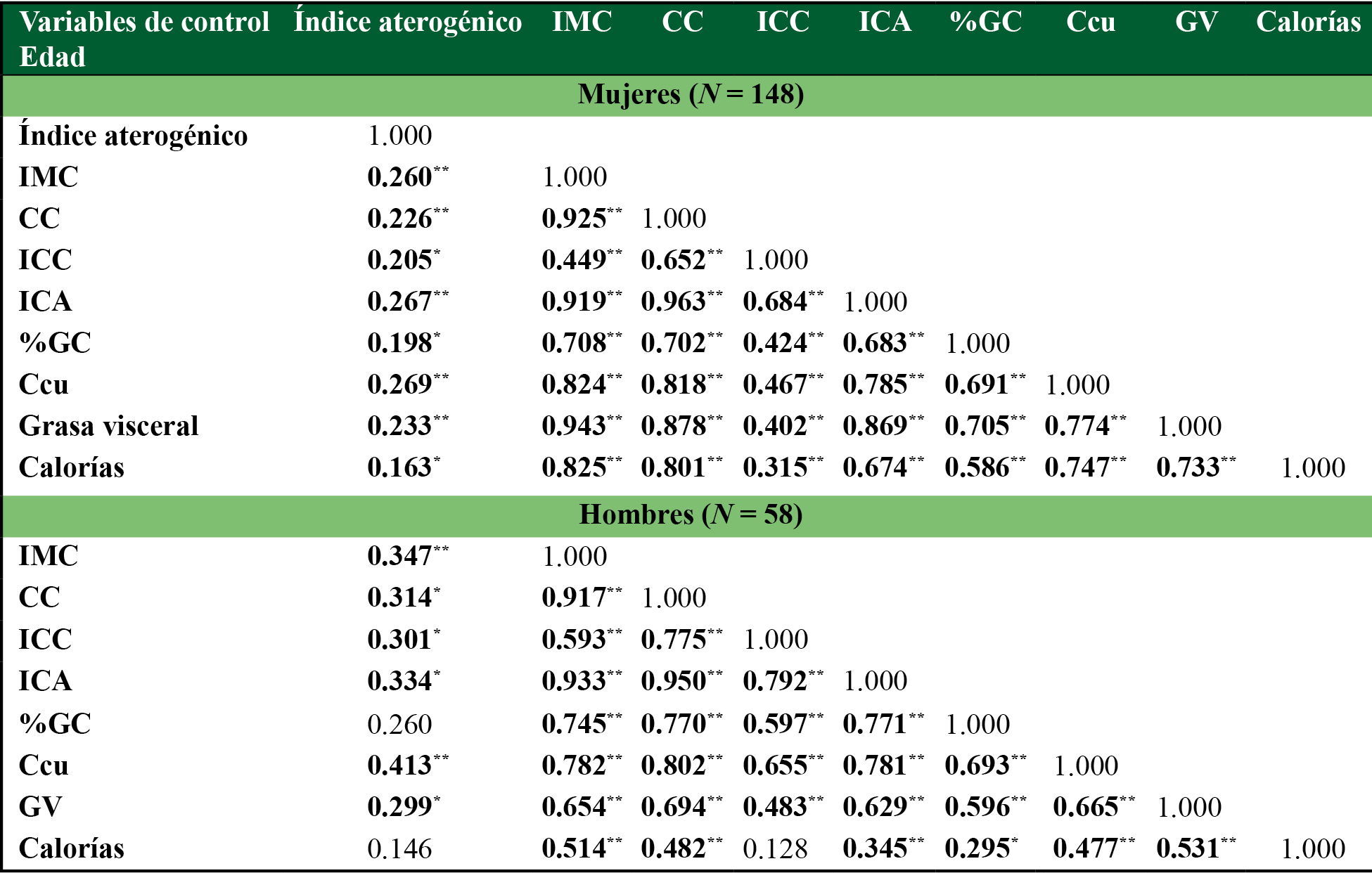This screenshot has width=1372, height=873.
Task: Select the 'Índice aterogénico' column header
Action: coord(408,22)
